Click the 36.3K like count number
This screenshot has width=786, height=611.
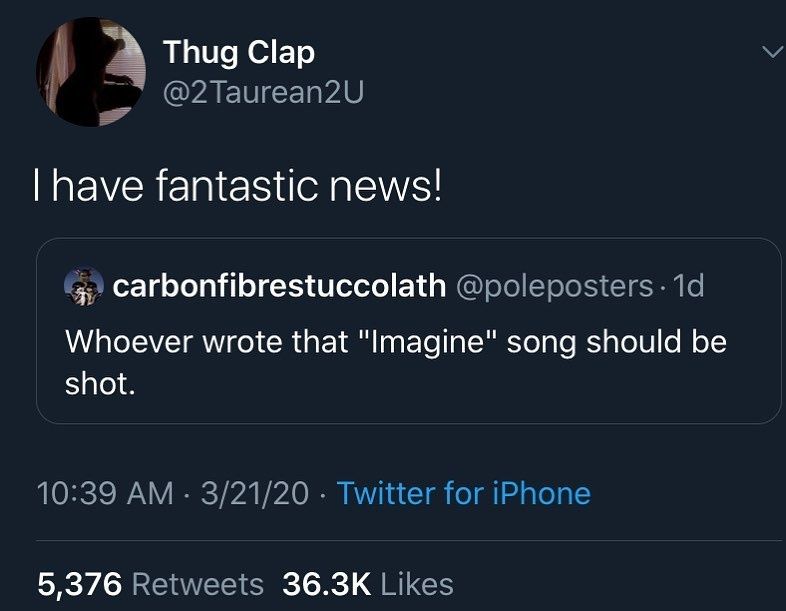click(327, 584)
